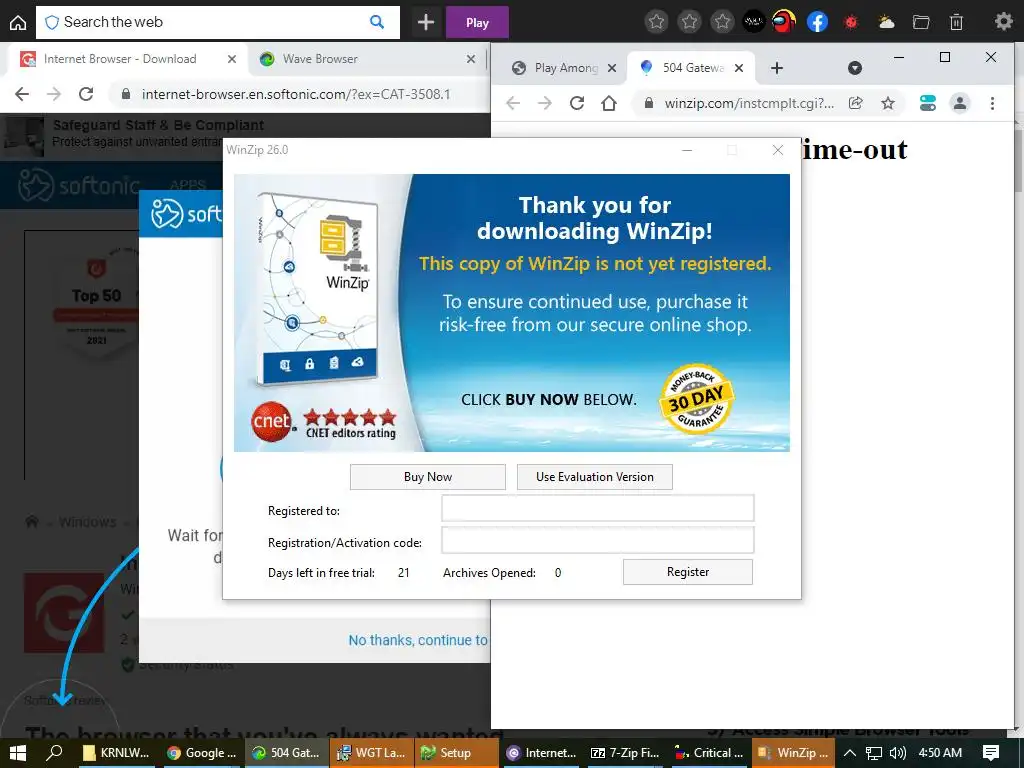Open the Windows Start menu

click(x=18, y=753)
